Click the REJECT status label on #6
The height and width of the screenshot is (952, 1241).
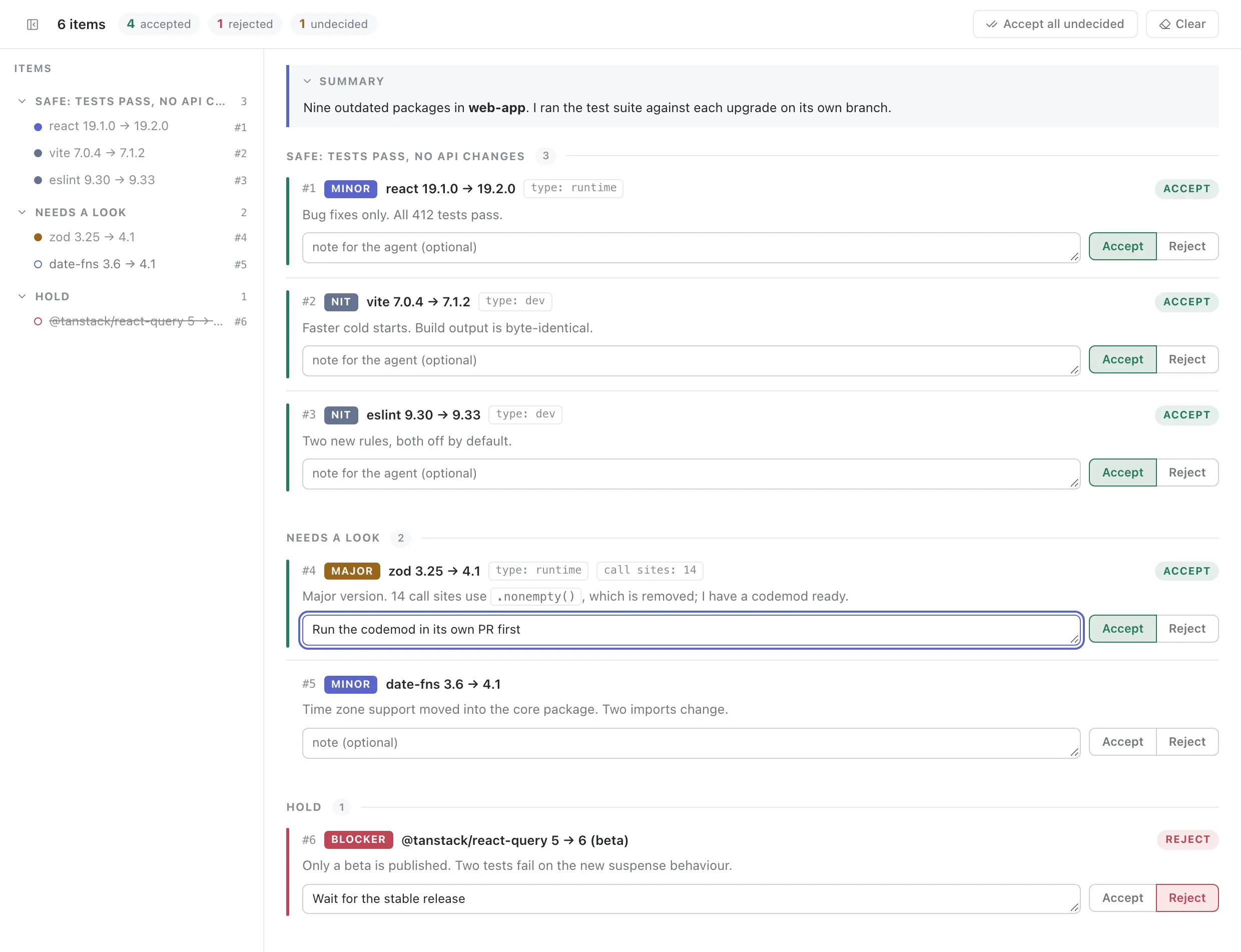(1187, 839)
